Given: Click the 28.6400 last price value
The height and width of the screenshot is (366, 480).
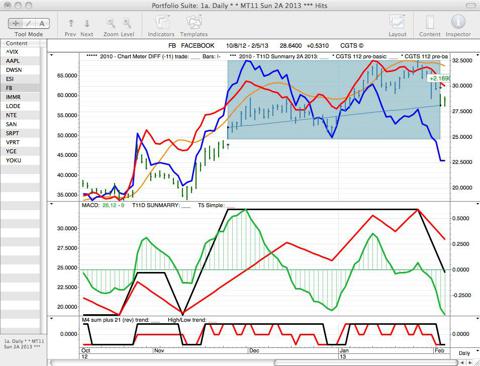Looking at the screenshot, I should pyautogui.click(x=291, y=46).
